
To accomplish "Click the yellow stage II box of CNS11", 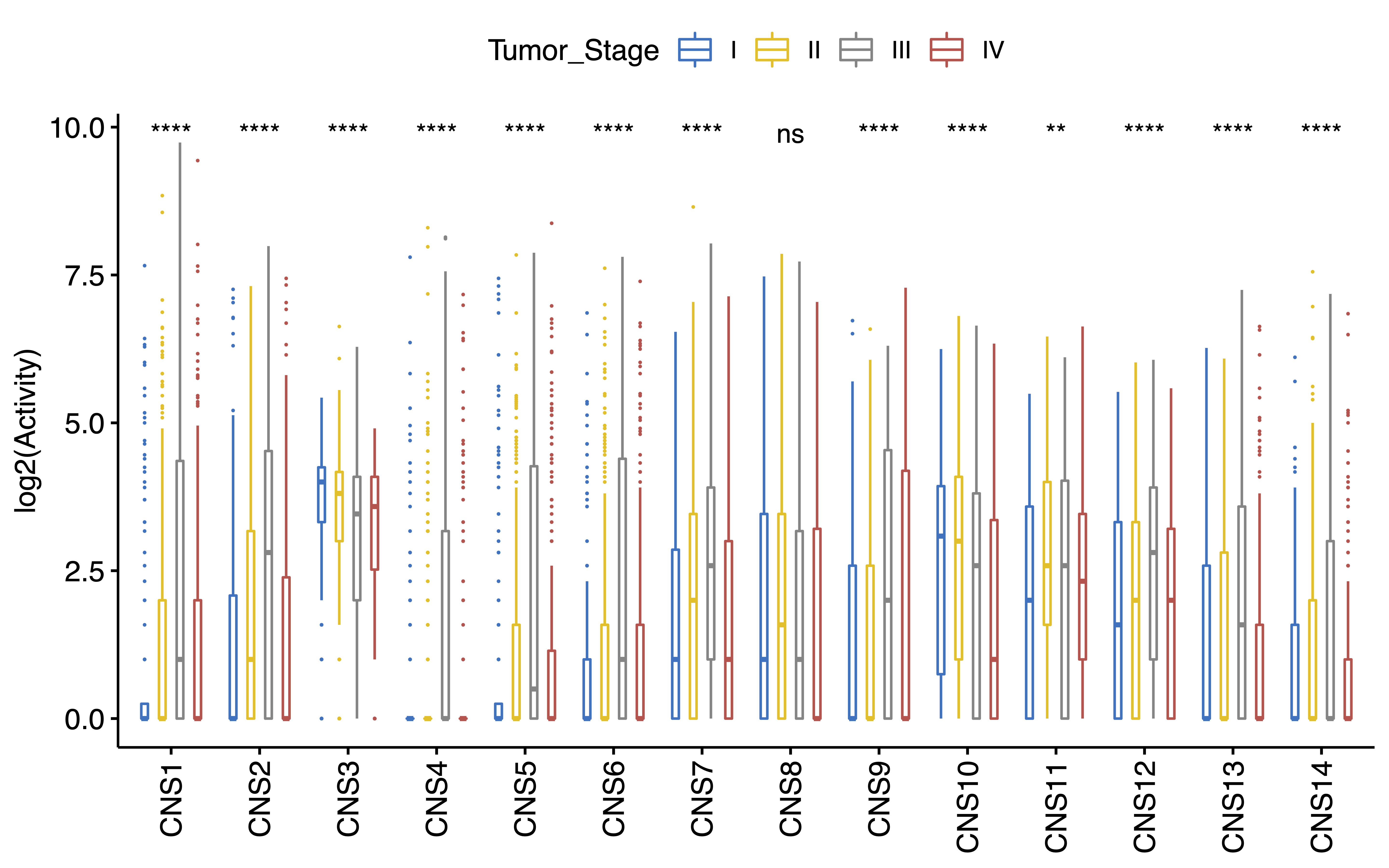I will (x=1047, y=553).
